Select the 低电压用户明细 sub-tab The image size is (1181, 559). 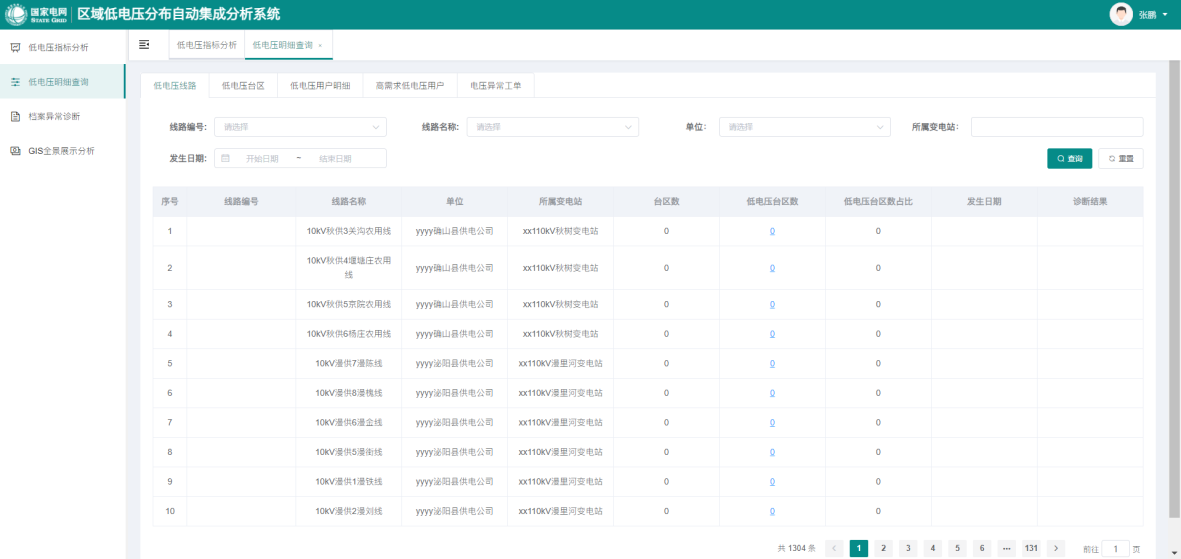(x=320, y=86)
